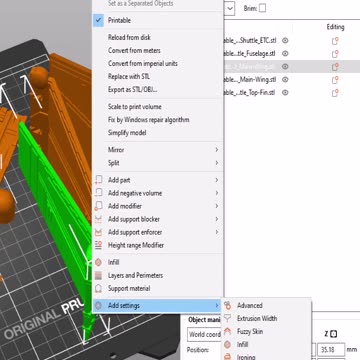Open editing icon for Fuselage.stl row
The width and height of the screenshot is (360, 360).
tap(335, 54)
